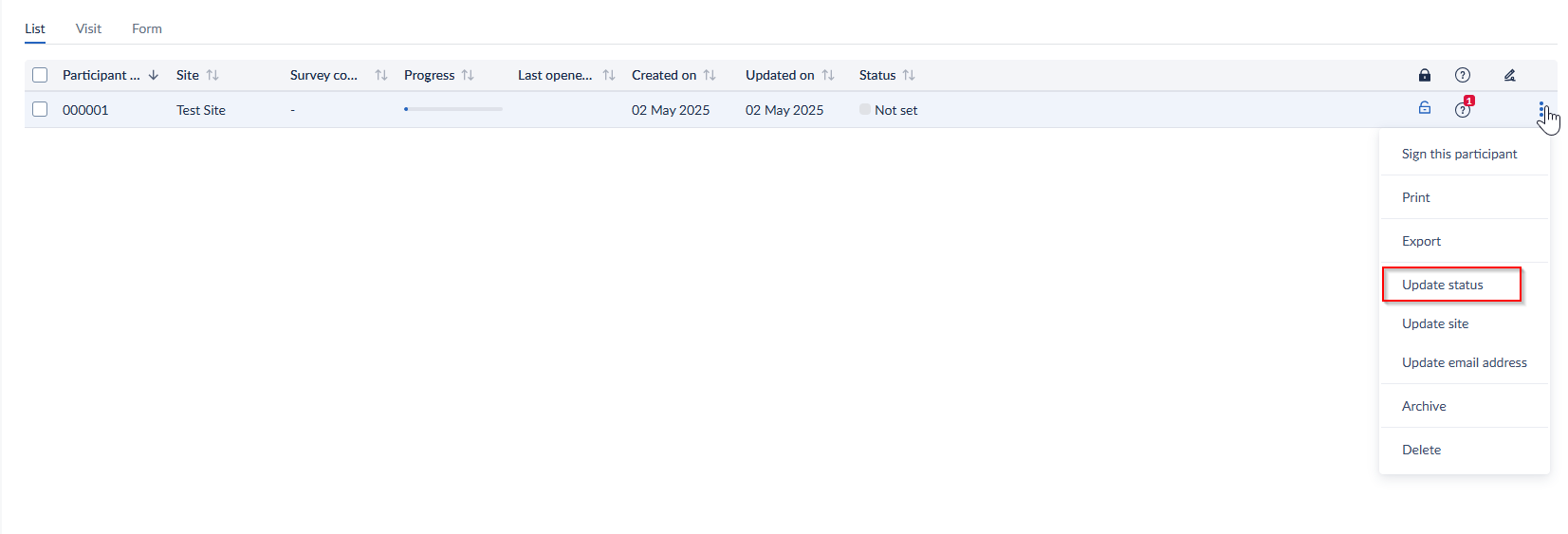The width and height of the screenshot is (1568, 534).
Task: Switch to the List tab
Action: (35, 28)
